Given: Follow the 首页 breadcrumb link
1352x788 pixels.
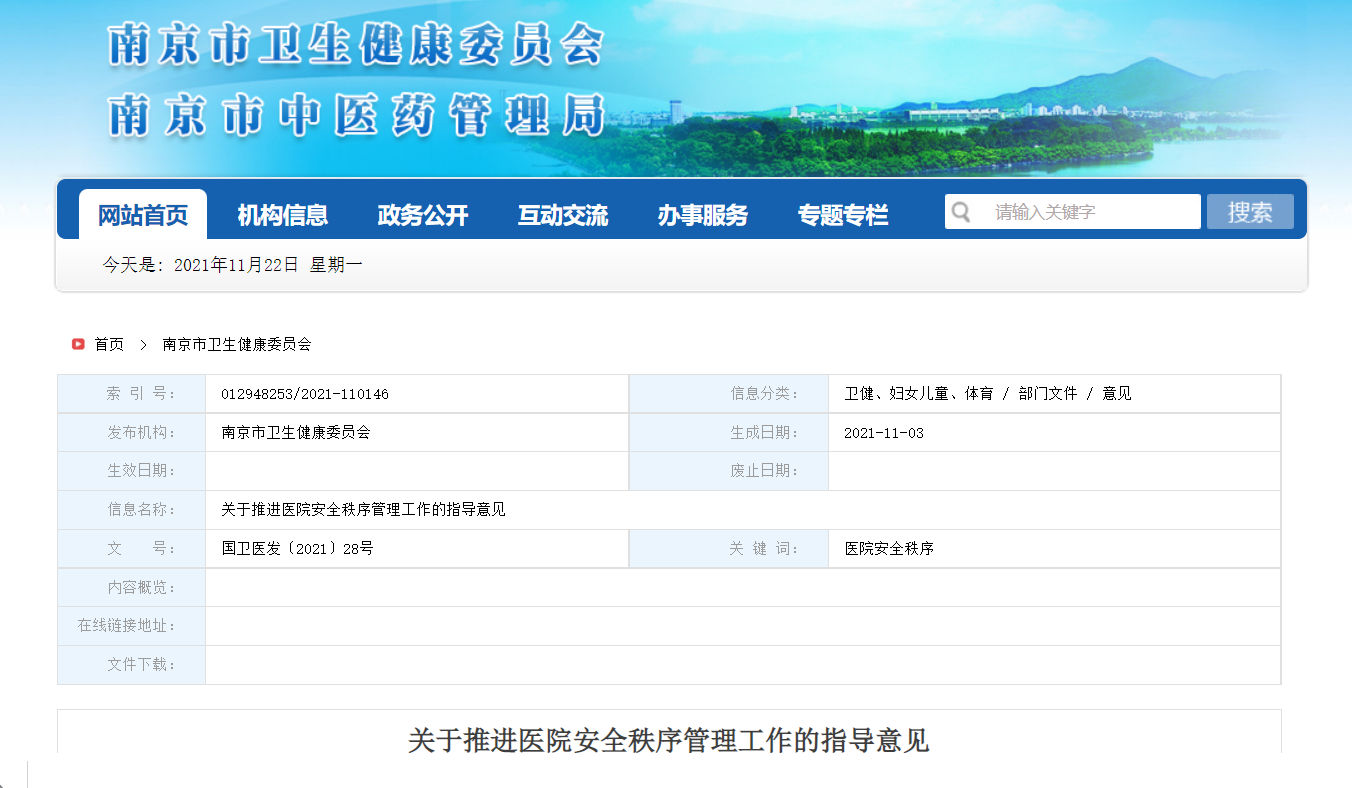Looking at the screenshot, I should (x=109, y=344).
